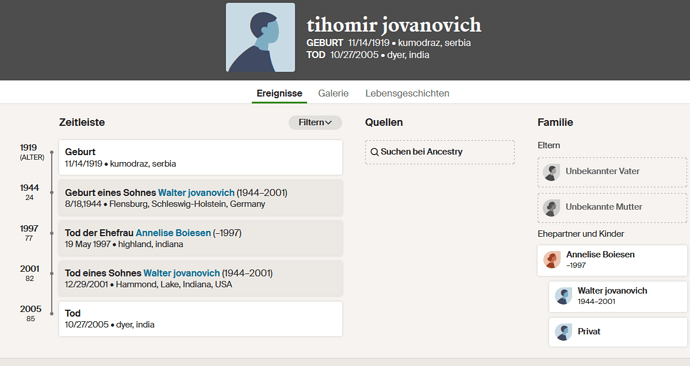690x366 pixels.
Task: Click the magnifier icon in Suchen bei Ancestry
Action: [374, 152]
